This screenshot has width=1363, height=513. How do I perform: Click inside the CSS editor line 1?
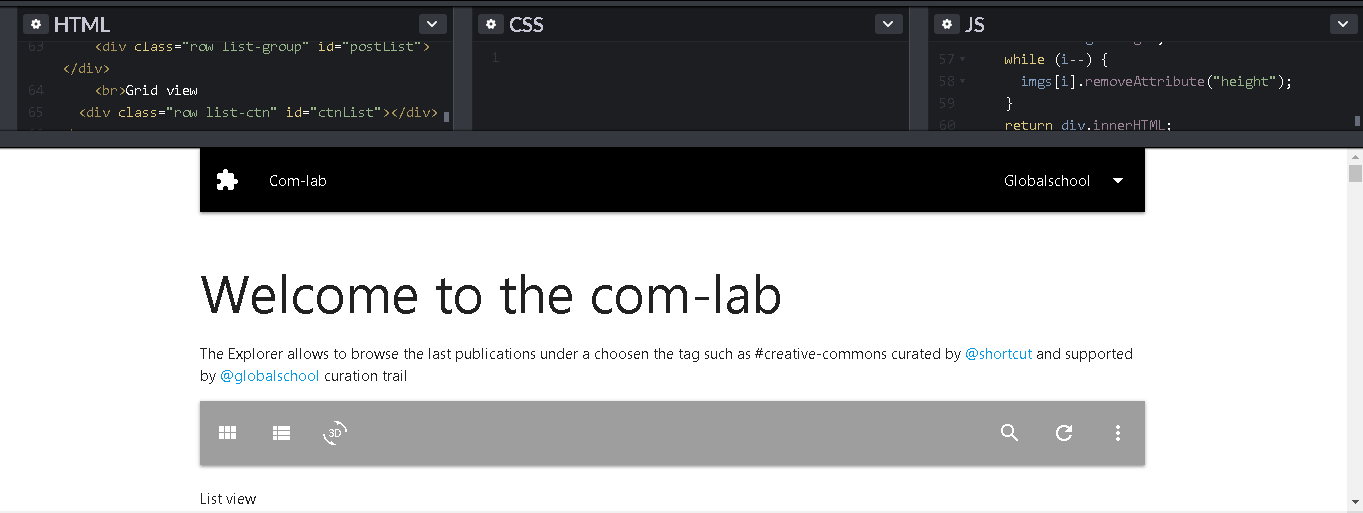pos(690,58)
